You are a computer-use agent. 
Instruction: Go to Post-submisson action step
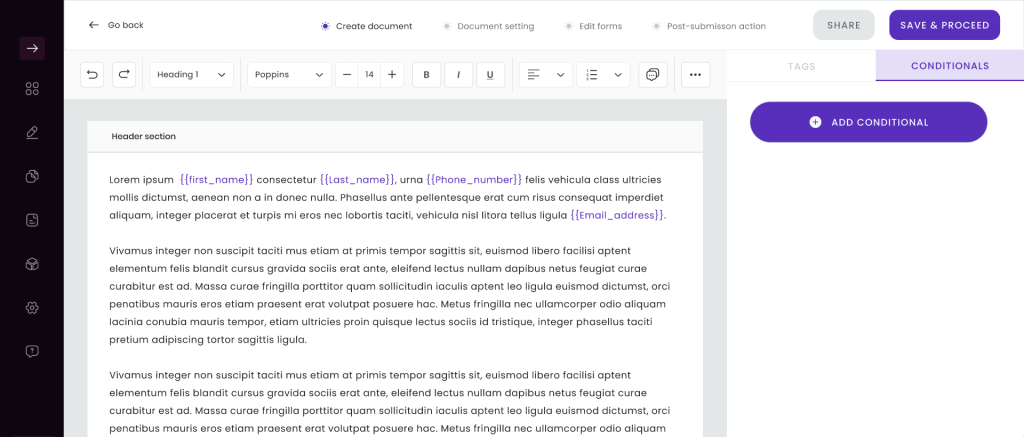point(709,26)
